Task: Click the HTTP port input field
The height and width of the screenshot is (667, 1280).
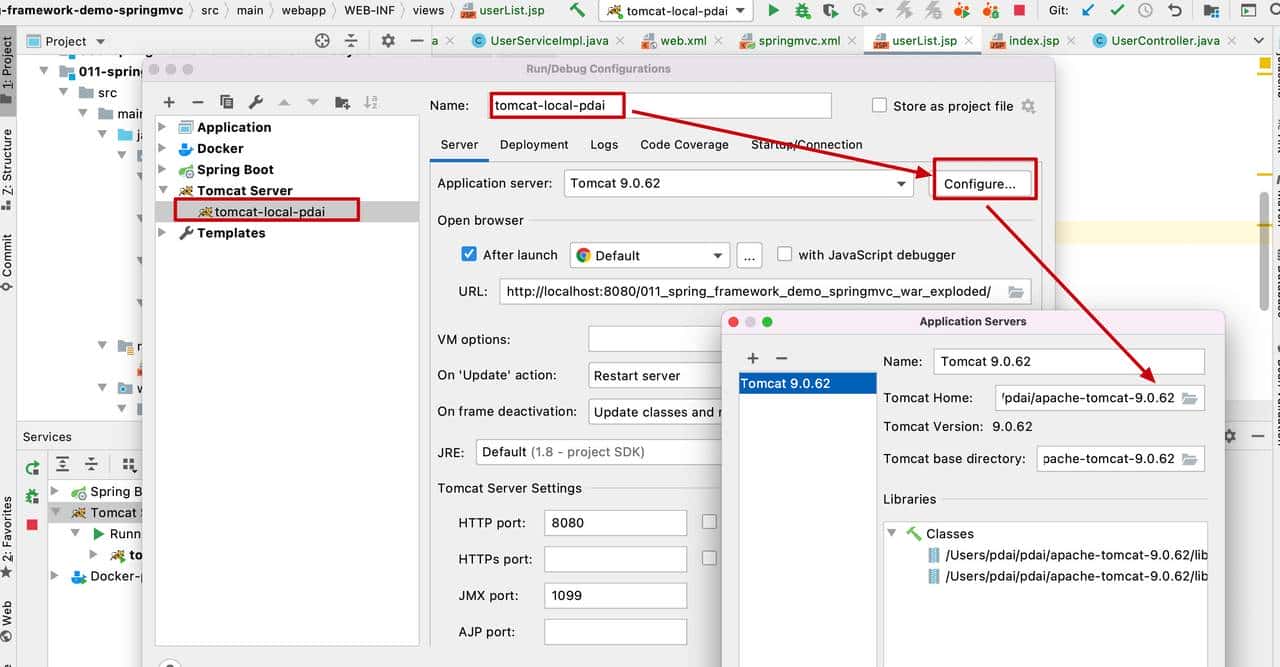Action: click(615, 522)
